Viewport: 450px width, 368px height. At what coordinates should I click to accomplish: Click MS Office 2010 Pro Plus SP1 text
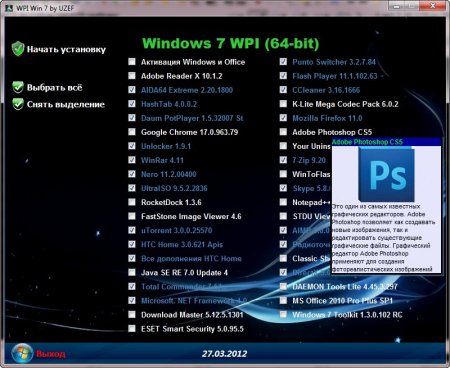[x=342, y=301]
